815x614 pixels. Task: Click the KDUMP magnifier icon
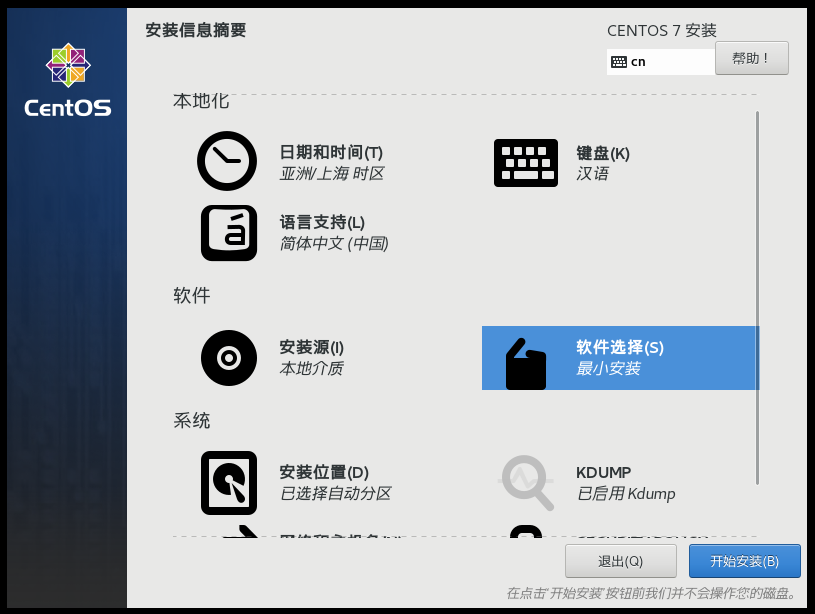click(x=526, y=483)
